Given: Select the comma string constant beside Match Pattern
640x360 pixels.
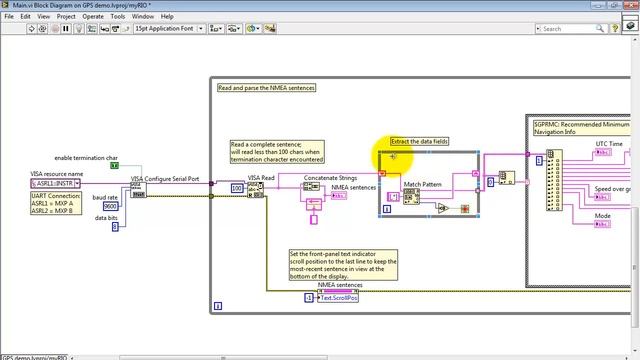Looking at the screenshot, I should pos(393,197).
